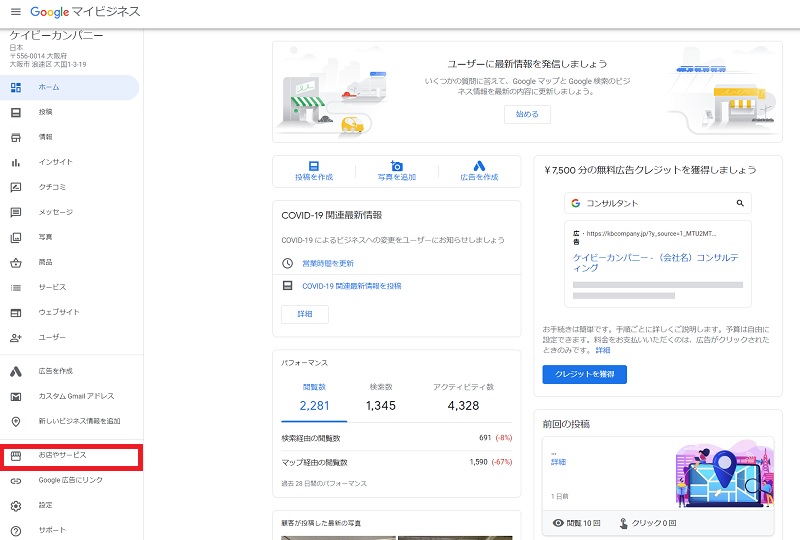This screenshot has width=800, height=540.
Task: Click the クレジットを獲得 button
Action: [584, 374]
